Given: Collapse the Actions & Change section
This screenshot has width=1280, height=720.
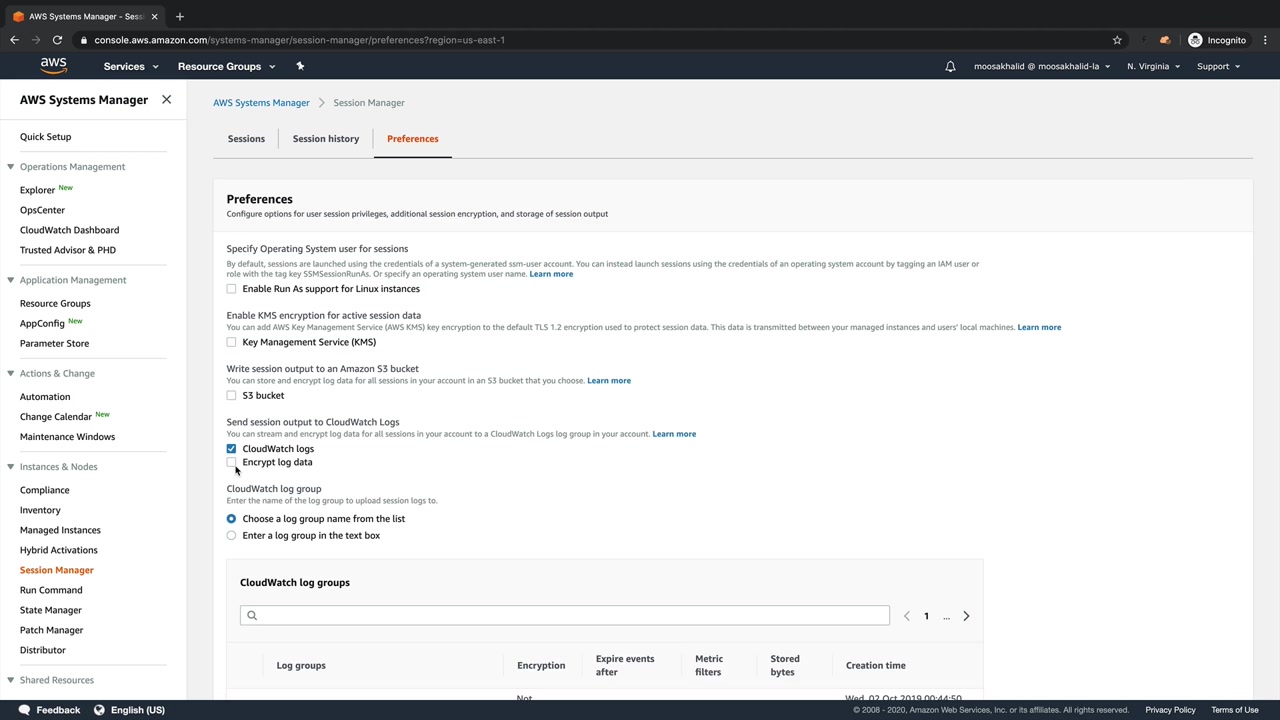Looking at the screenshot, I should [11, 373].
